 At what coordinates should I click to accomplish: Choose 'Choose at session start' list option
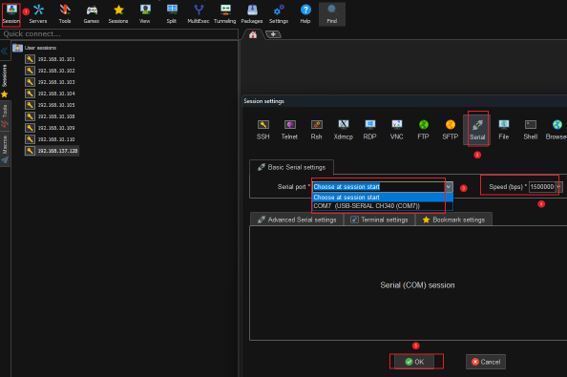[382, 197]
